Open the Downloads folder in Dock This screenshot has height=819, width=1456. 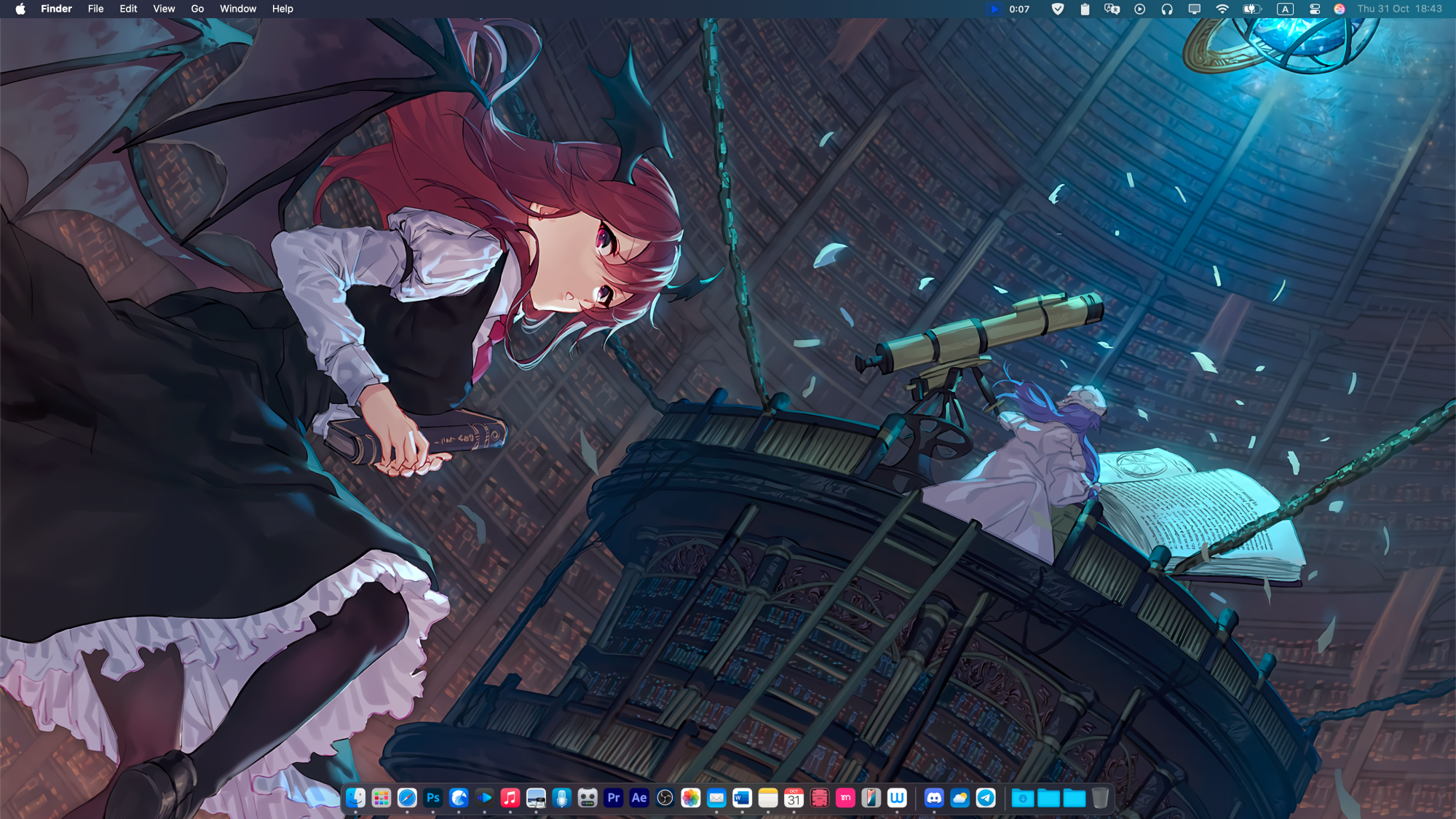pyautogui.click(x=1023, y=798)
